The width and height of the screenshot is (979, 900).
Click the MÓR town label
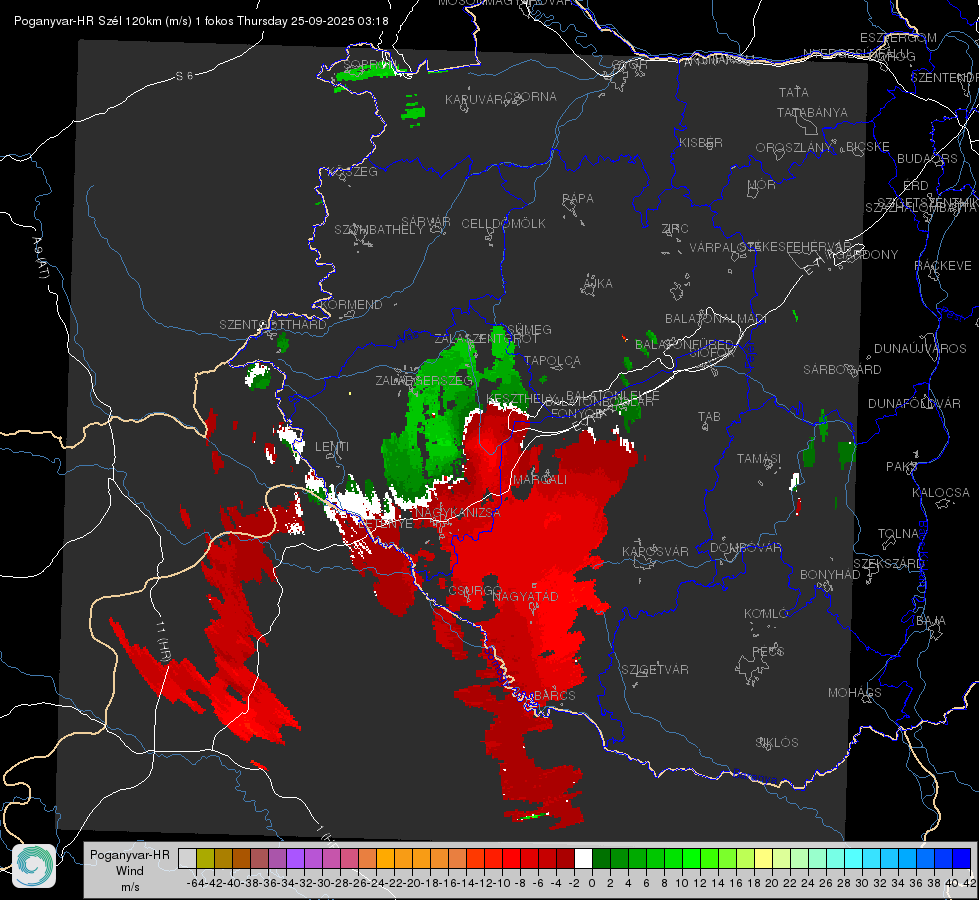tap(761, 184)
